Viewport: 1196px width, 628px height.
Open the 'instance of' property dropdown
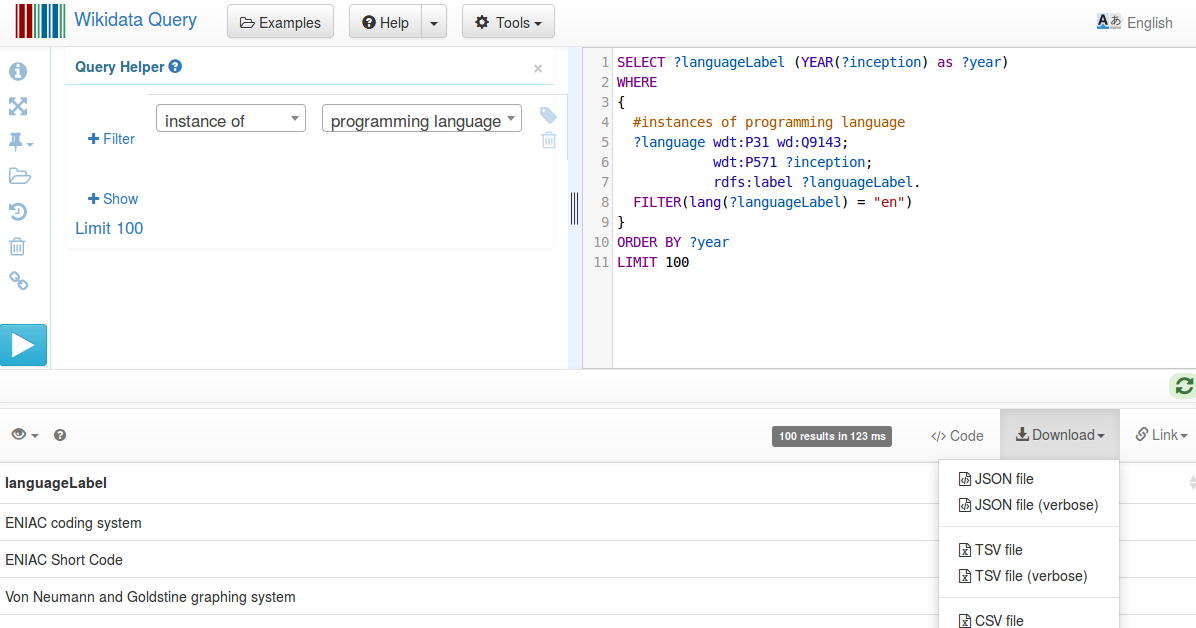230,119
